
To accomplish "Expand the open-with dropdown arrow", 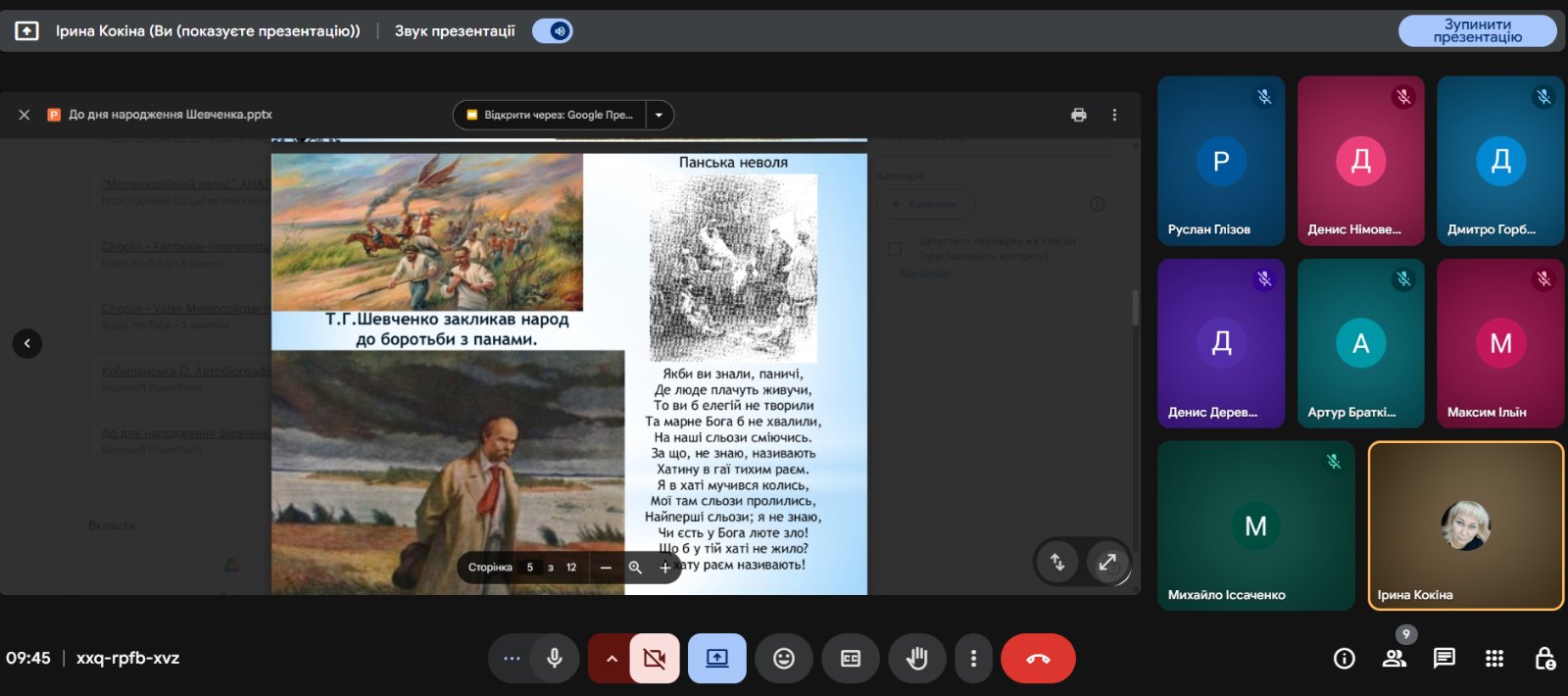I will (x=660, y=115).
